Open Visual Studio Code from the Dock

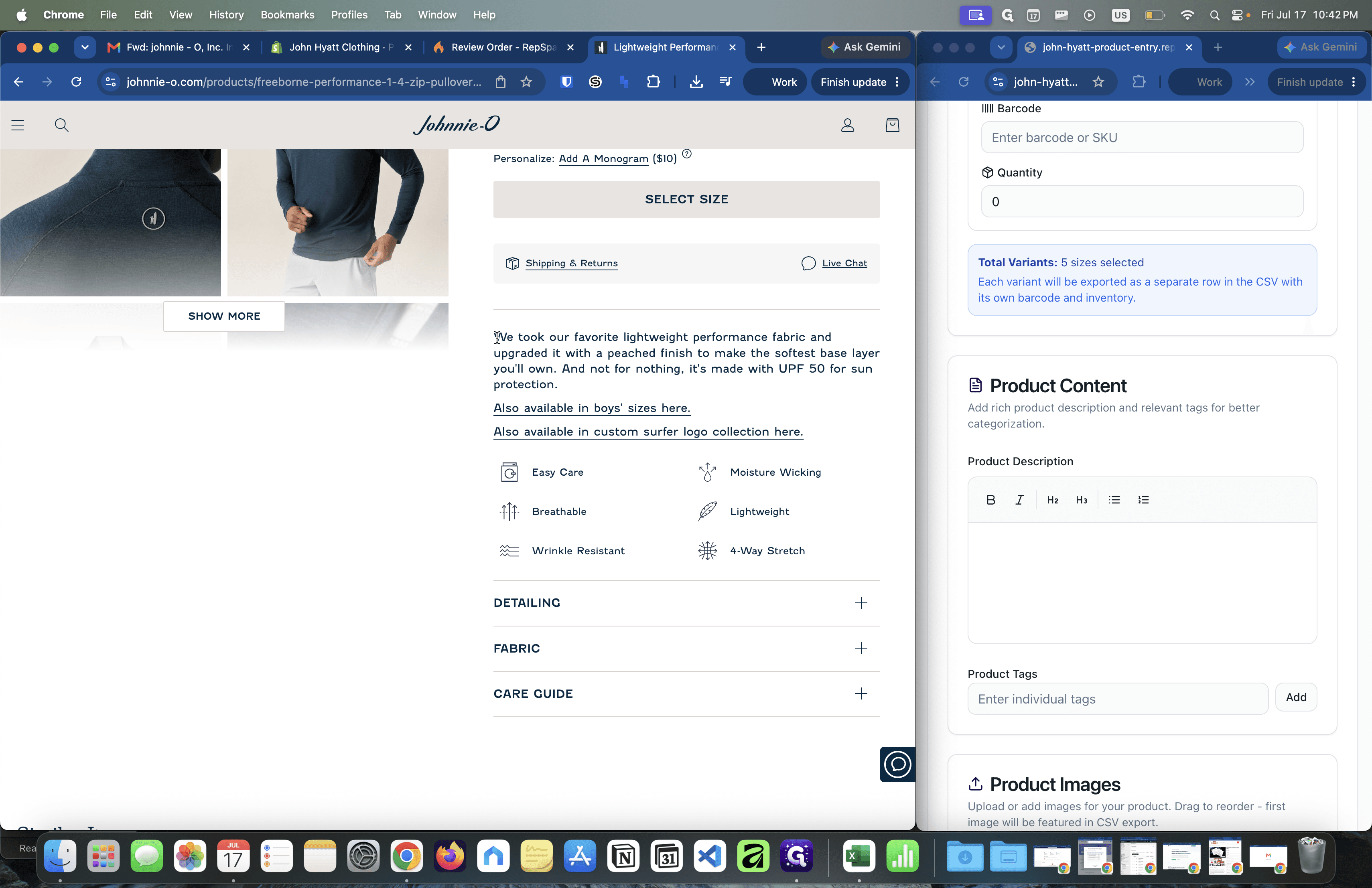(x=710, y=856)
